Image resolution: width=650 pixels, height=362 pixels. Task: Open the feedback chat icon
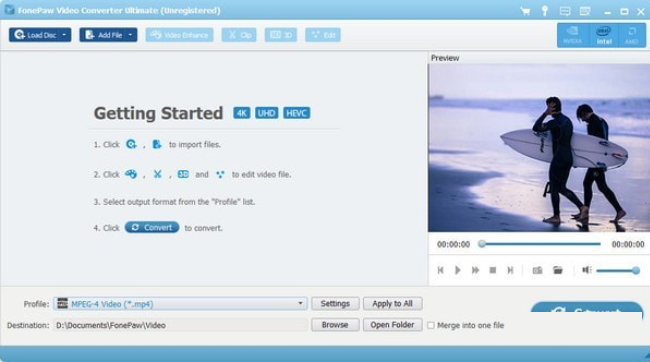click(x=565, y=11)
